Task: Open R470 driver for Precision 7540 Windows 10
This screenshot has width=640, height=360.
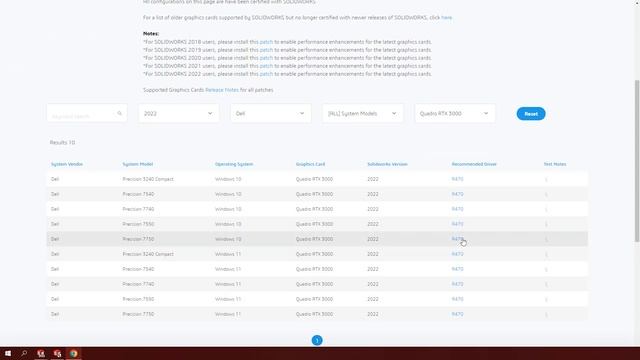Action: point(457,194)
